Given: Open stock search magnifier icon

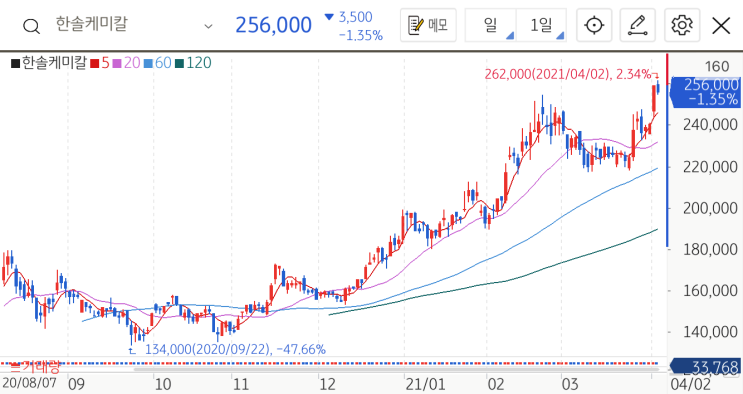Looking at the screenshot, I should point(31,26).
